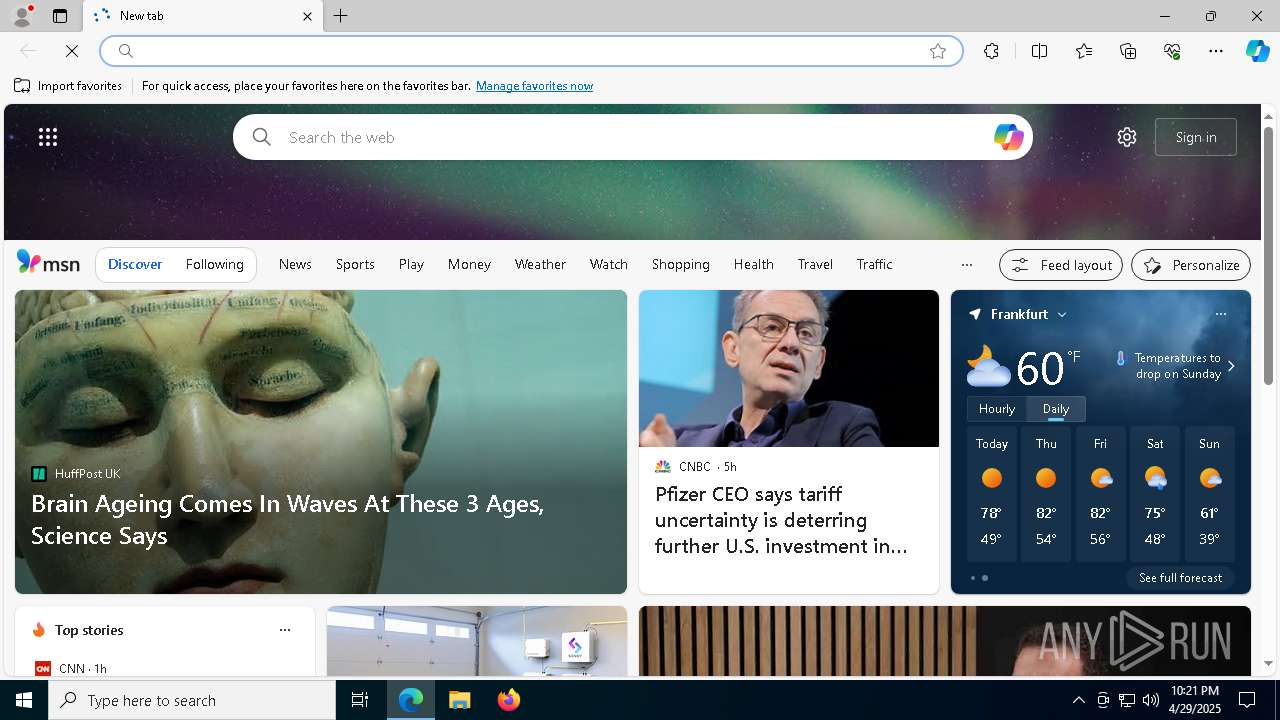Expand the Frankfurt location dropdown
The height and width of the screenshot is (720, 1280).
1062,315
